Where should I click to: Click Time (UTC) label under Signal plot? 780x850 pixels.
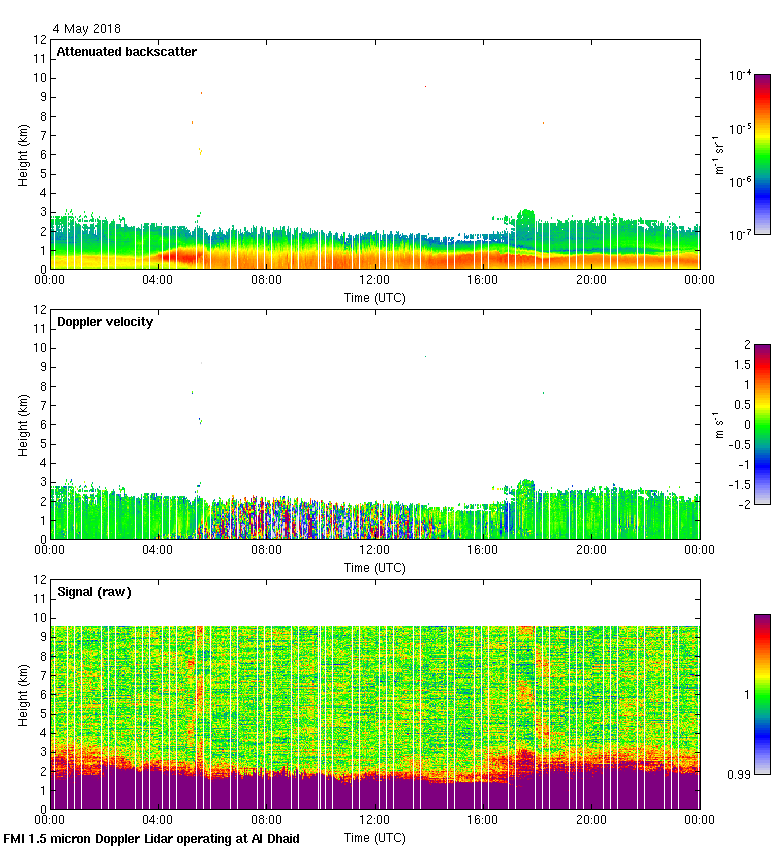click(x=375, y=837)
